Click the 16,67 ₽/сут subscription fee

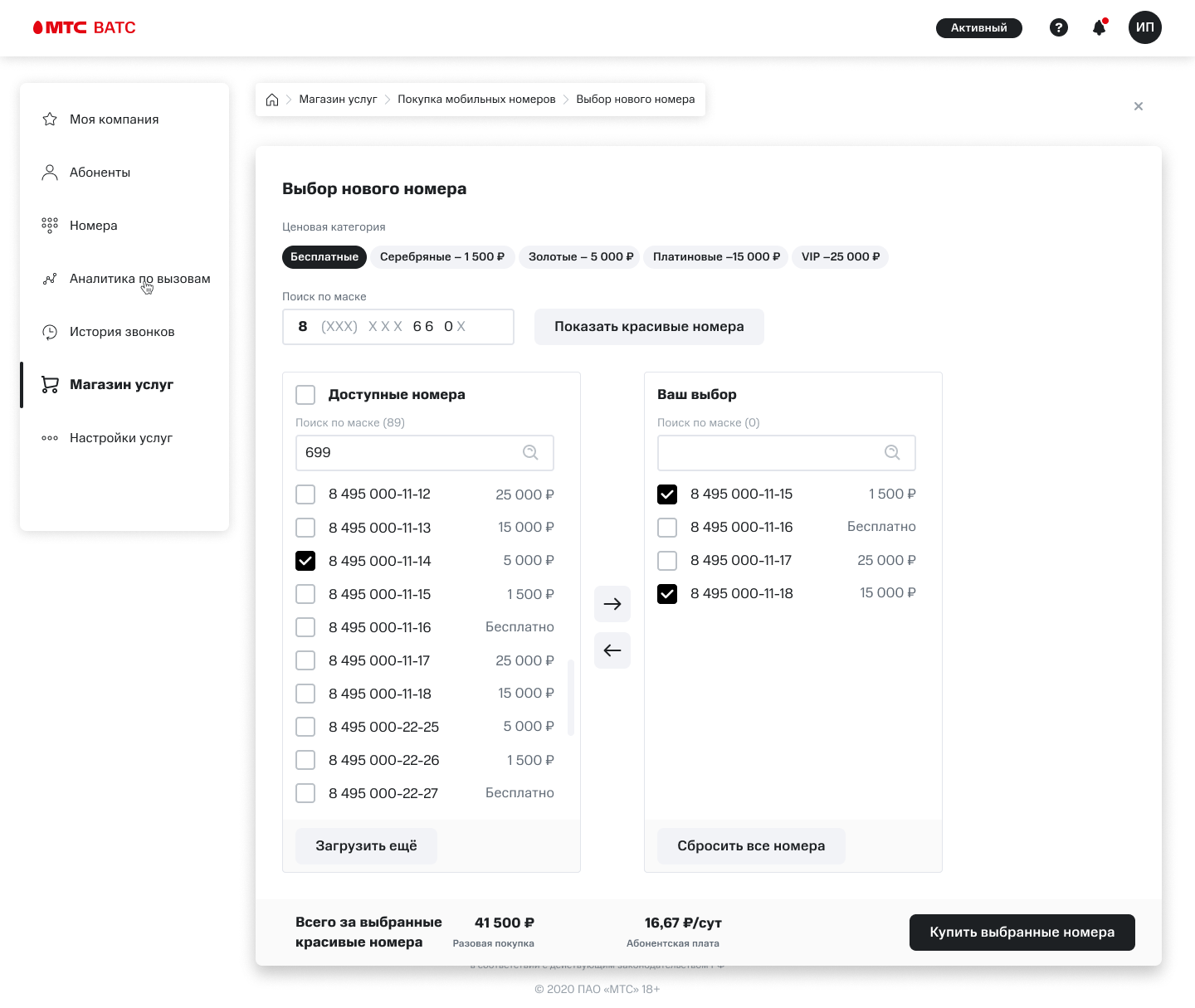[683, 923]
